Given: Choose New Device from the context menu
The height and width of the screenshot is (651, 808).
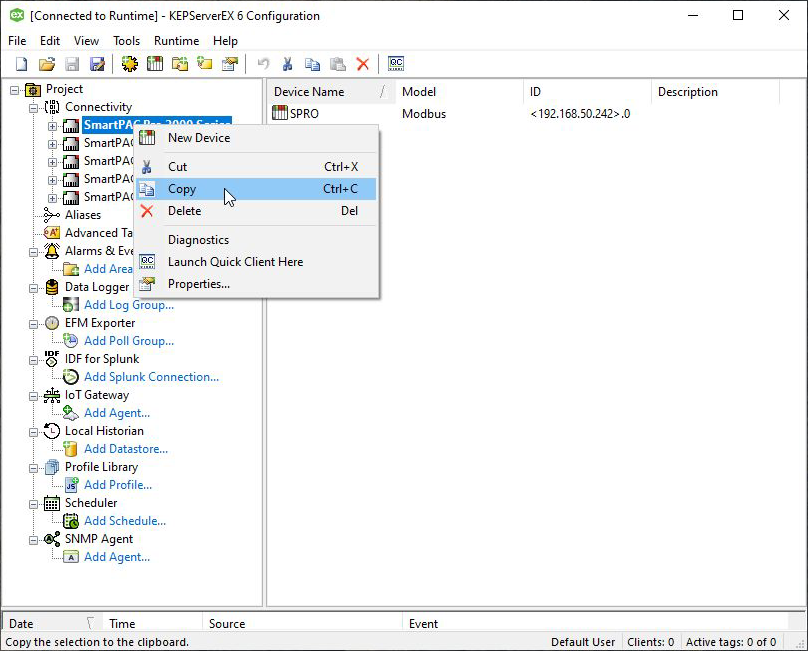Looking at the screenshot, I should 198,138.
